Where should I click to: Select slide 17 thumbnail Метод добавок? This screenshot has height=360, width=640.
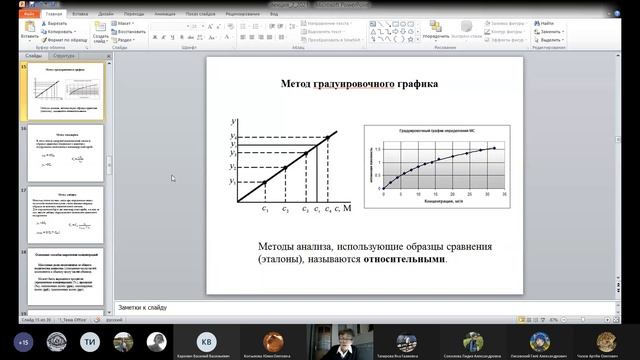pyautogui.click(x=66, y=215)
